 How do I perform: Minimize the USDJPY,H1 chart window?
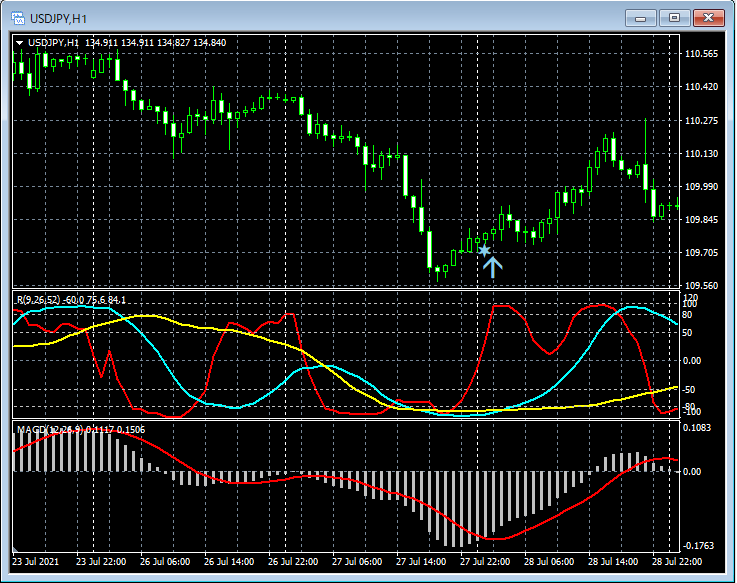tap(641, 18)
